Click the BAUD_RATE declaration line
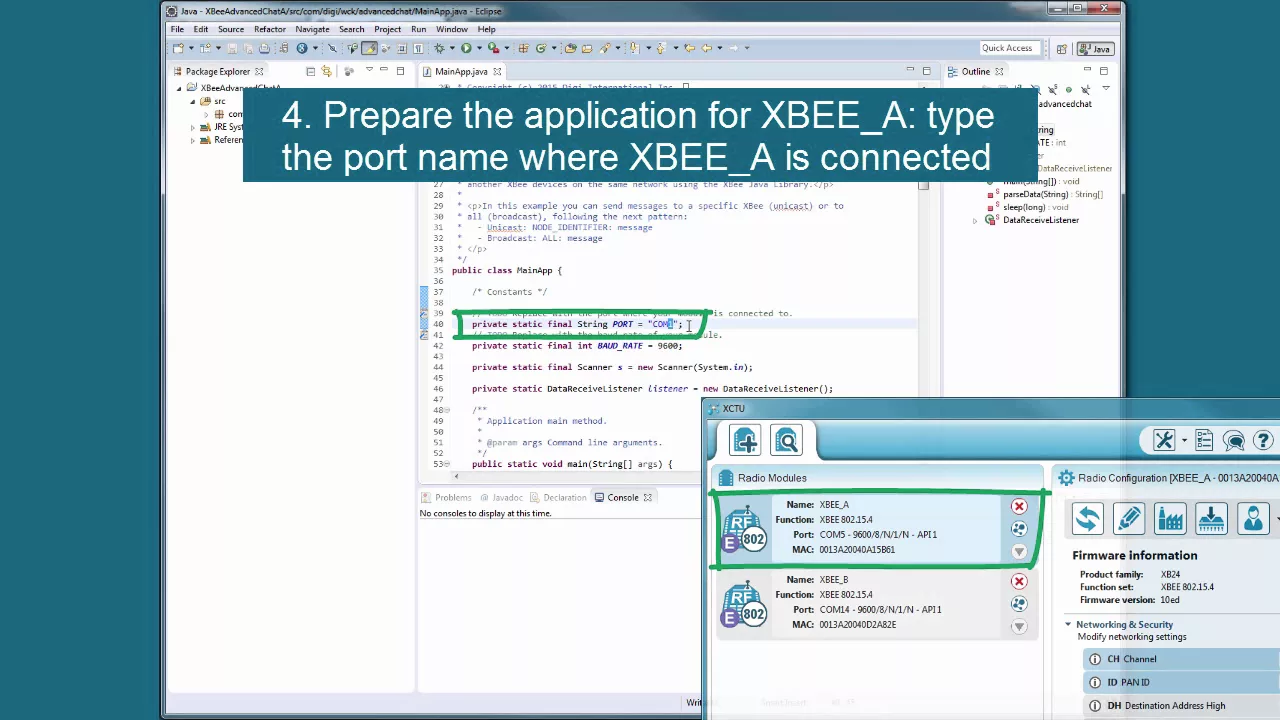 pyautogui.click(x=577, y=346)
